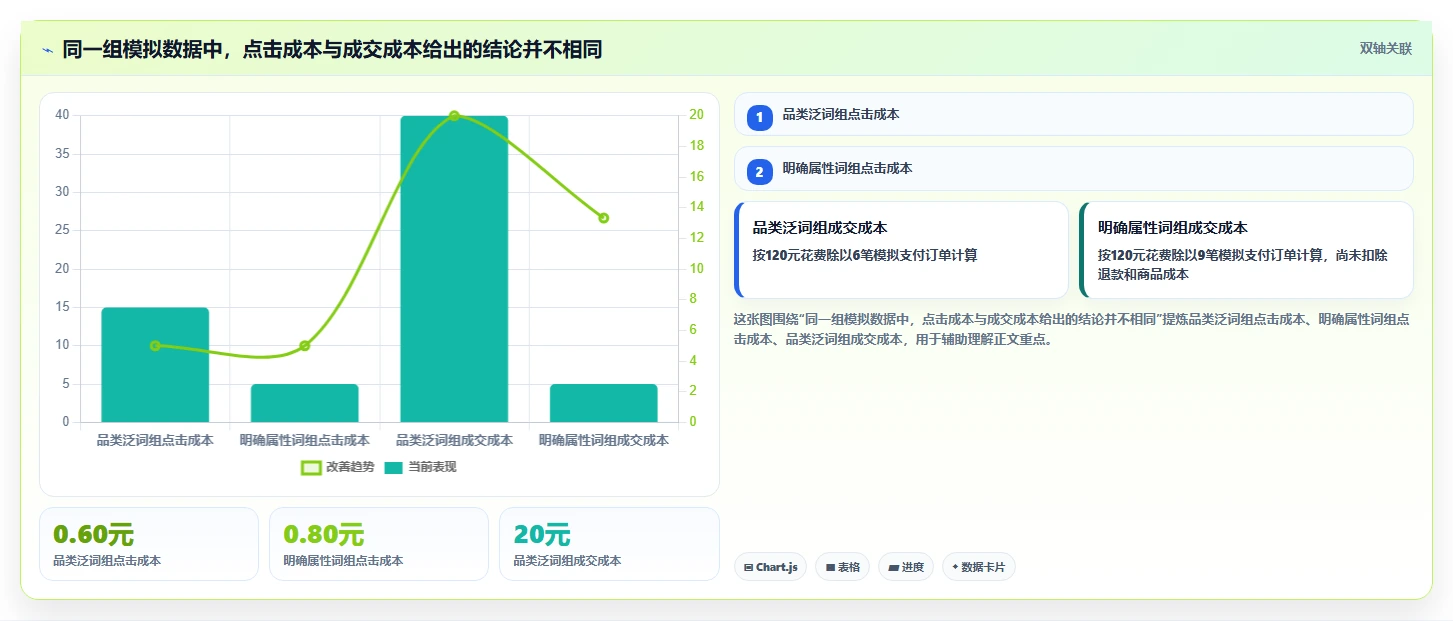This screenshot has width=1453, height=621.
Task: Click the icon inside the Chart.js tag
Action: 748,567
